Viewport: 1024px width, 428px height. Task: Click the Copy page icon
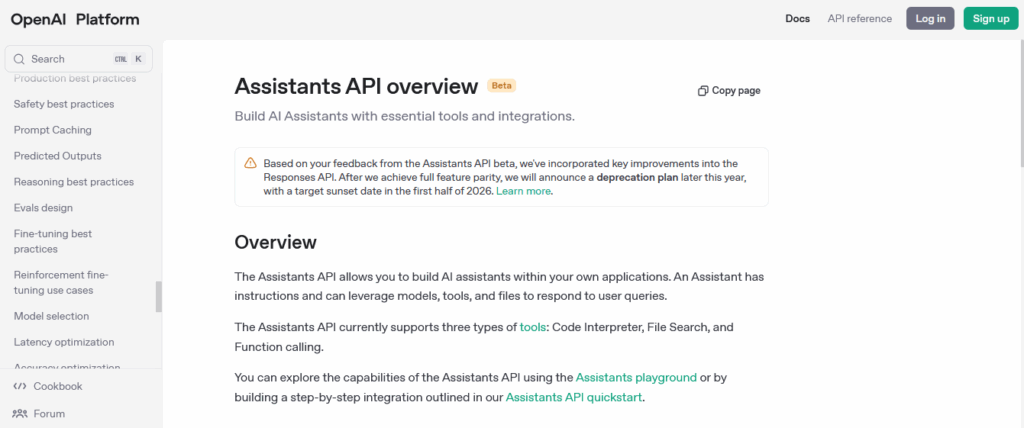point(703,91)
